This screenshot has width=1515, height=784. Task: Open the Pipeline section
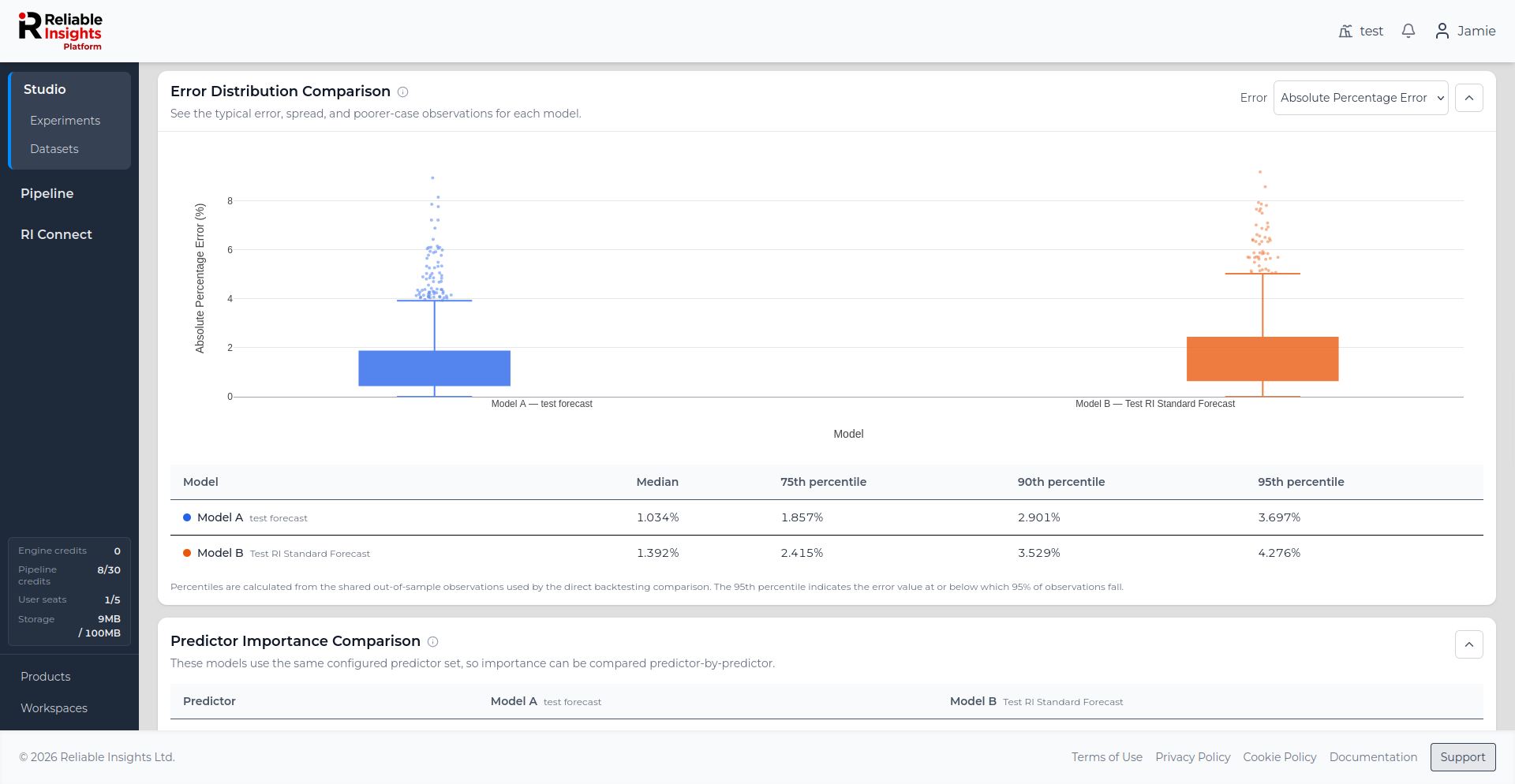pyautogui.click(x=47, y=193)
